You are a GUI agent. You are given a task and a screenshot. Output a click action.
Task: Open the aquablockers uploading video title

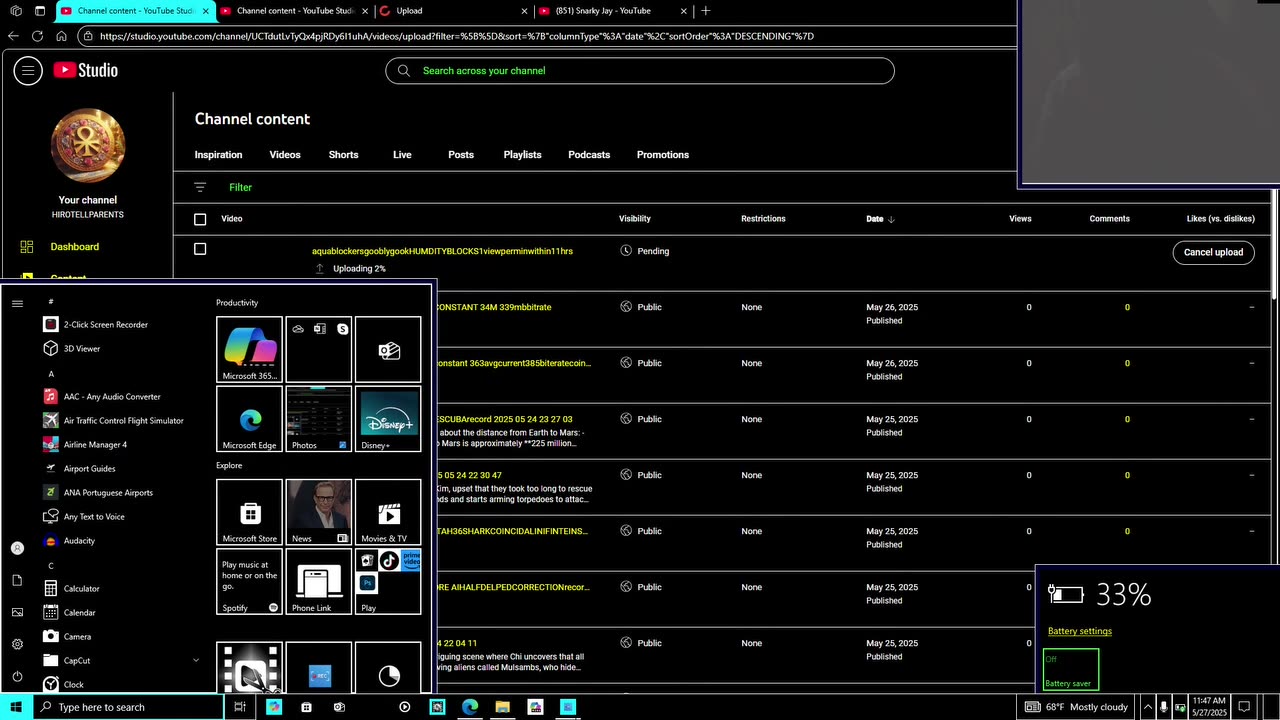coord(442,251)
